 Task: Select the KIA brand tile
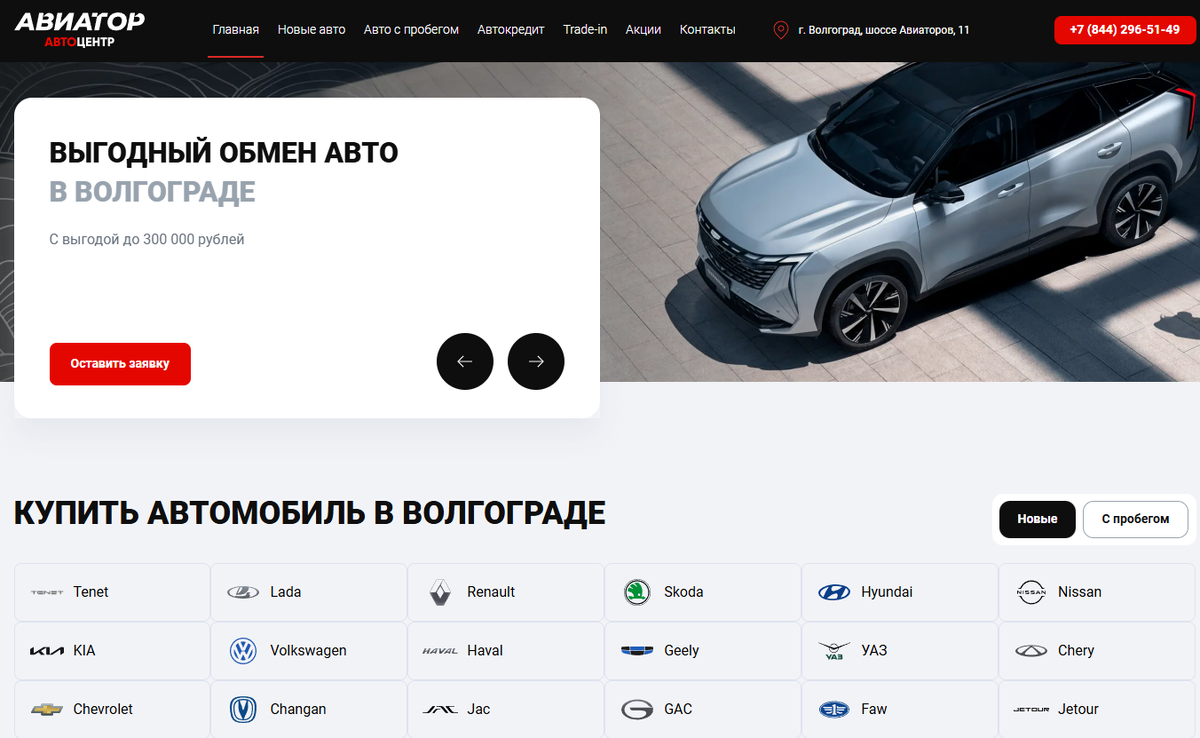tap(111, 650)
